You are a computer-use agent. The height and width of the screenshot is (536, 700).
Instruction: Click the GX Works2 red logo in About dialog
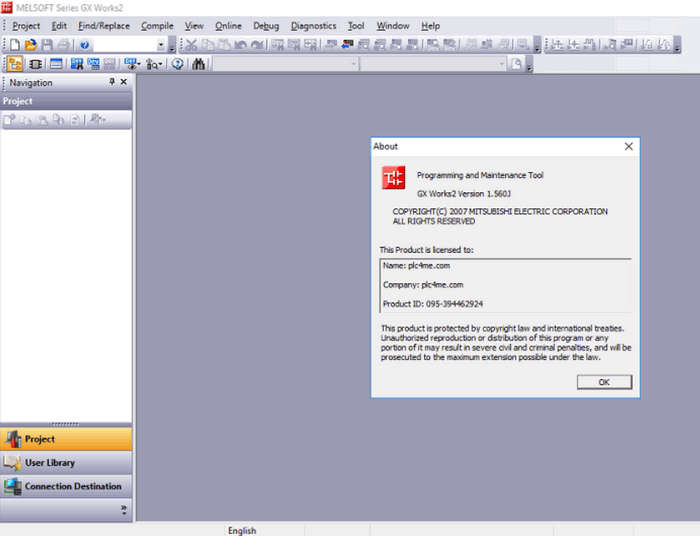tap(393, 178)
